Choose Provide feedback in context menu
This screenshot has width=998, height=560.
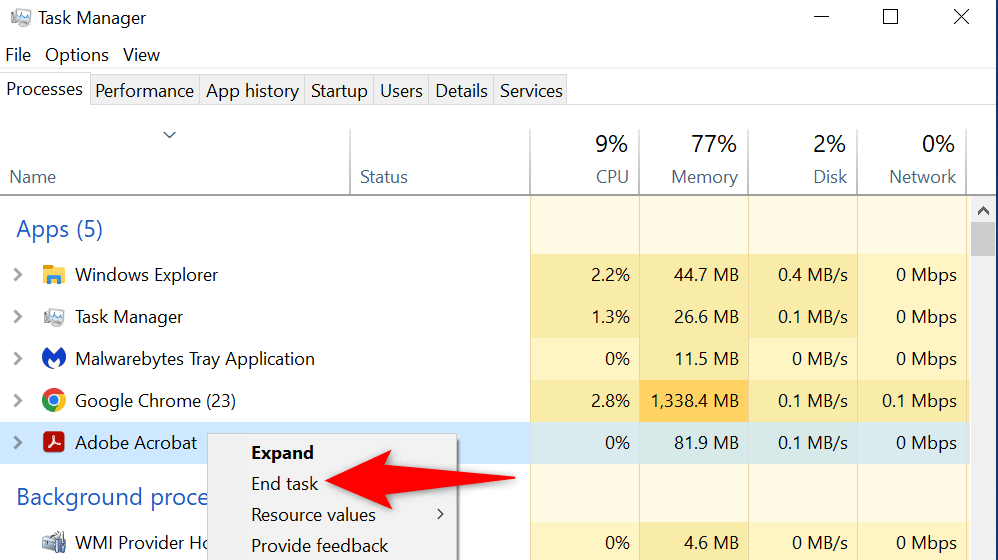pyautogui.click(x=319, y=546)
